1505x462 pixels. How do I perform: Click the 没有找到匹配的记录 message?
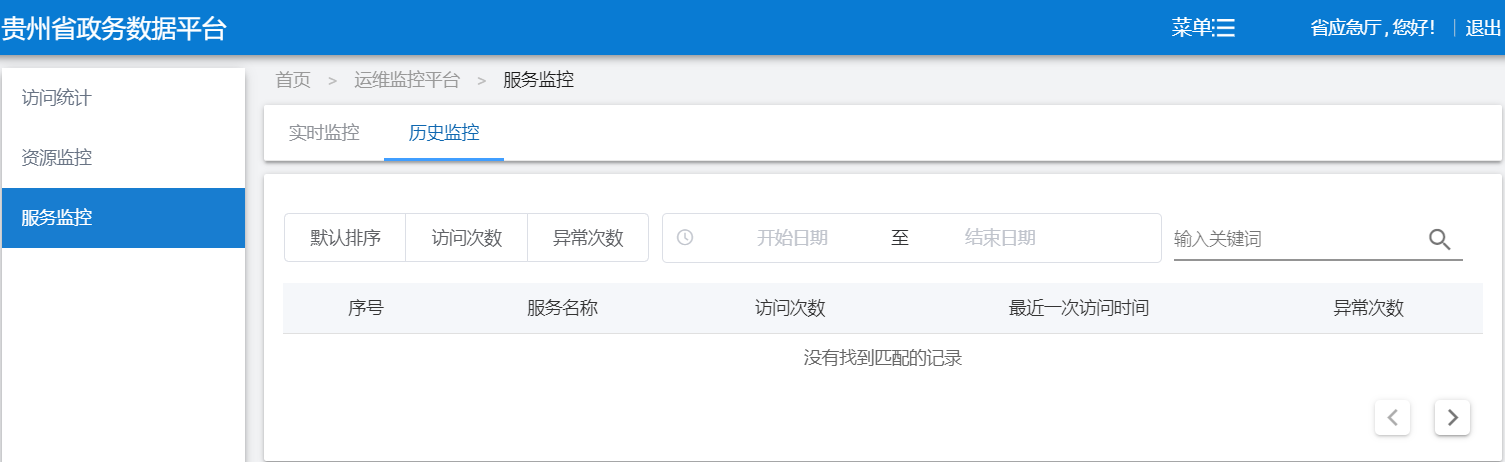click(883, 358)
